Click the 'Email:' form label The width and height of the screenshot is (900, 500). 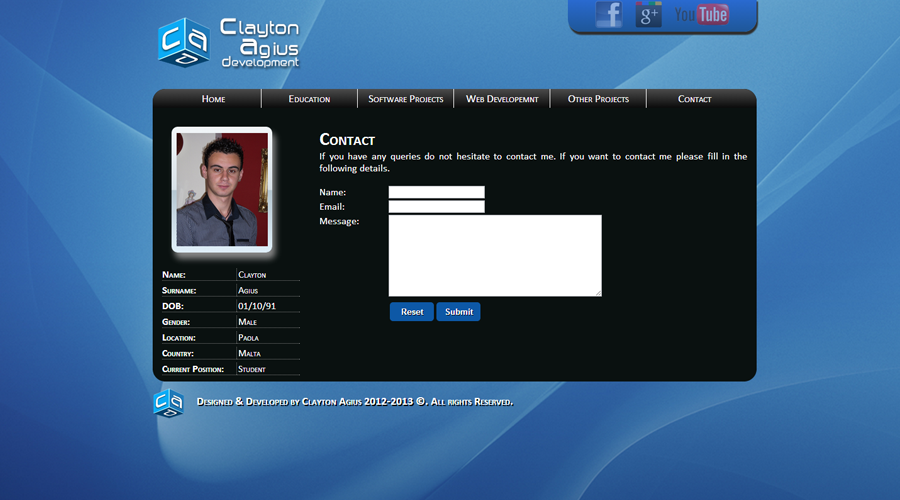tap(332, 207)
